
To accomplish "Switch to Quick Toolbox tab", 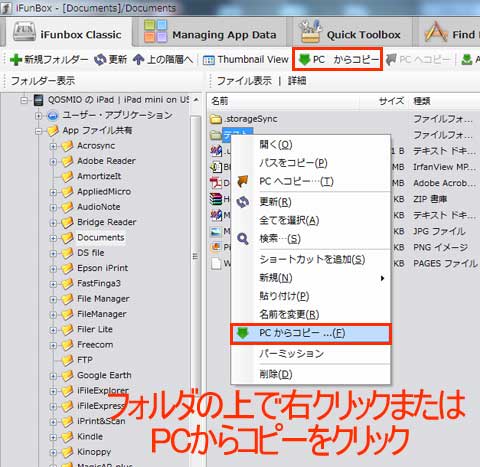I will pyautogui.click(x=351, y=33).
